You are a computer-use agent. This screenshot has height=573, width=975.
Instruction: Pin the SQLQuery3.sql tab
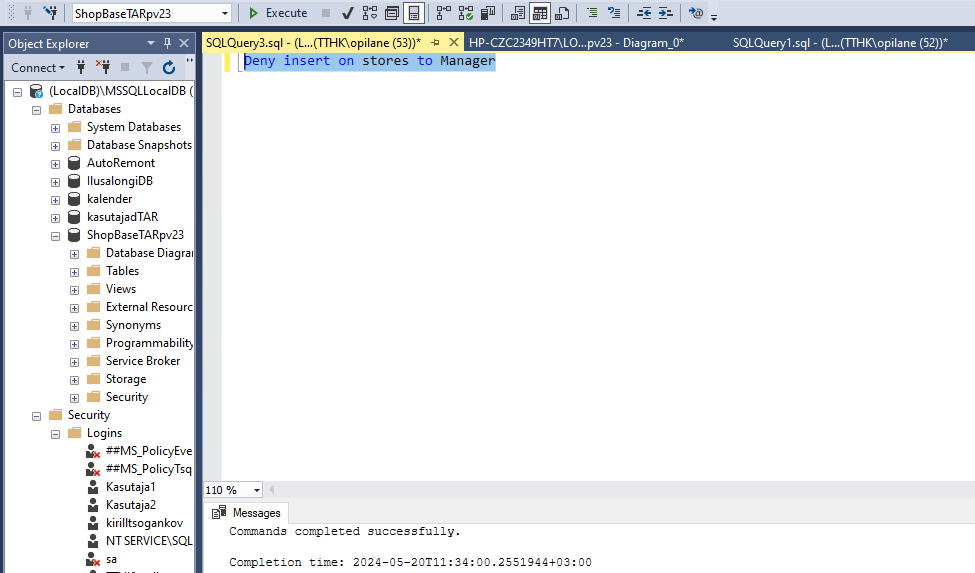(435, 43)
